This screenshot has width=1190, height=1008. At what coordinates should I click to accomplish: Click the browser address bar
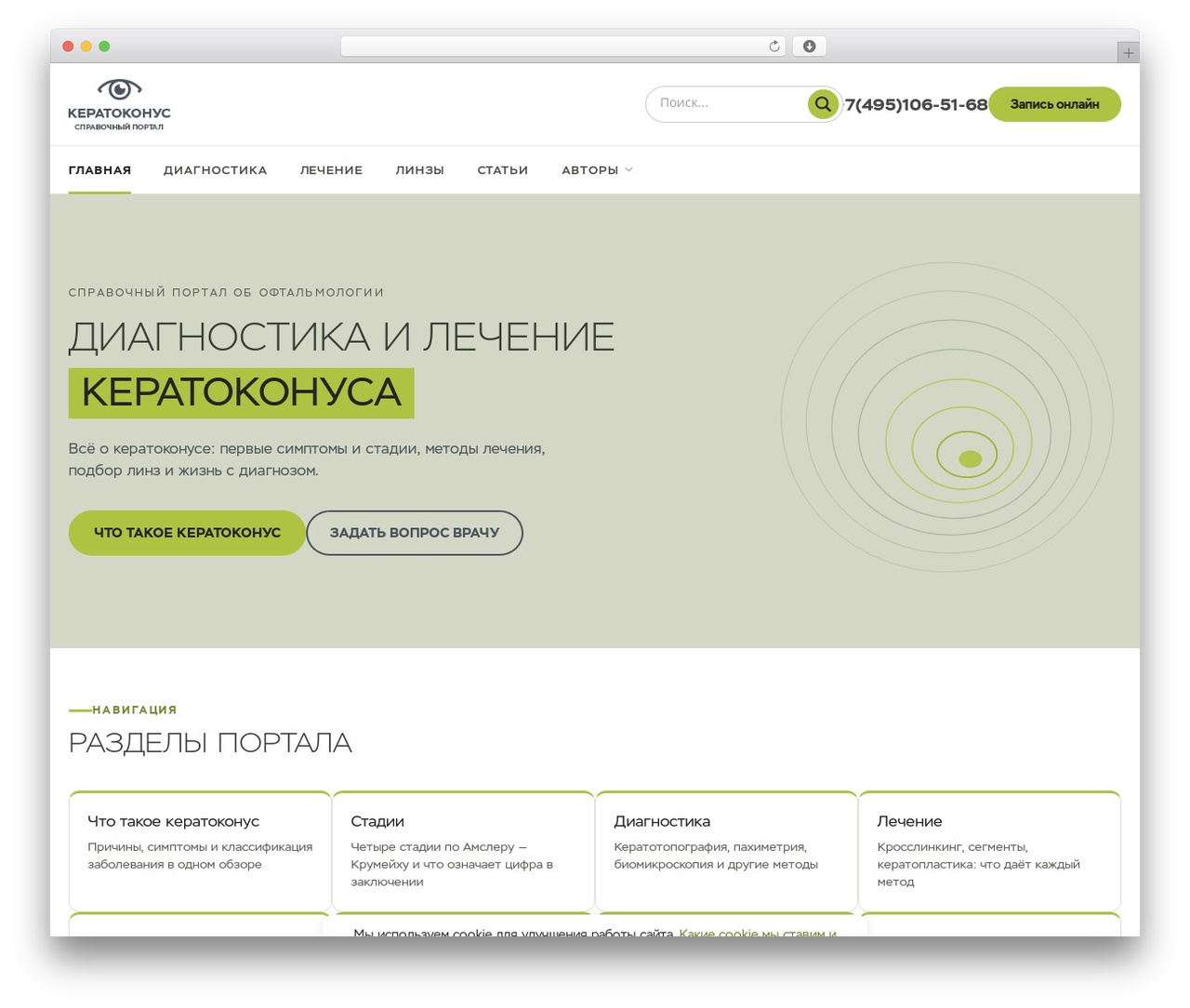tap(562, 46)
